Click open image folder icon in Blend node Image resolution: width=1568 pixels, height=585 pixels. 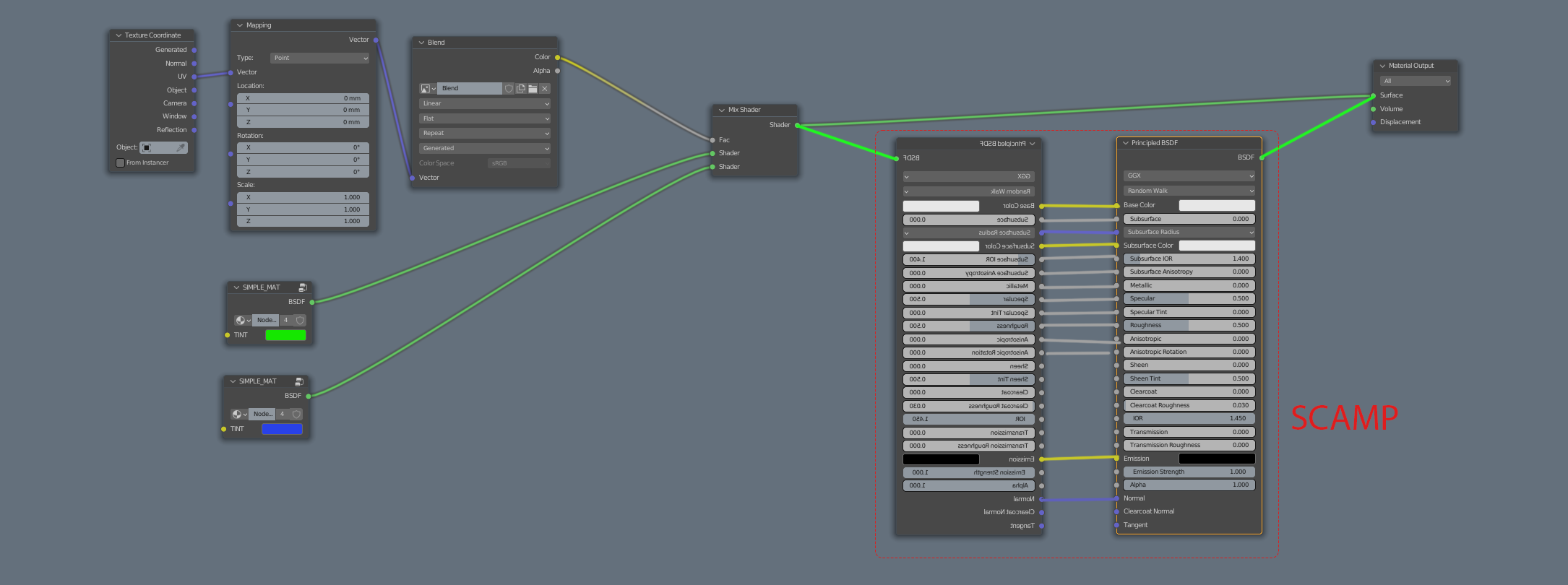coord(533,89)
